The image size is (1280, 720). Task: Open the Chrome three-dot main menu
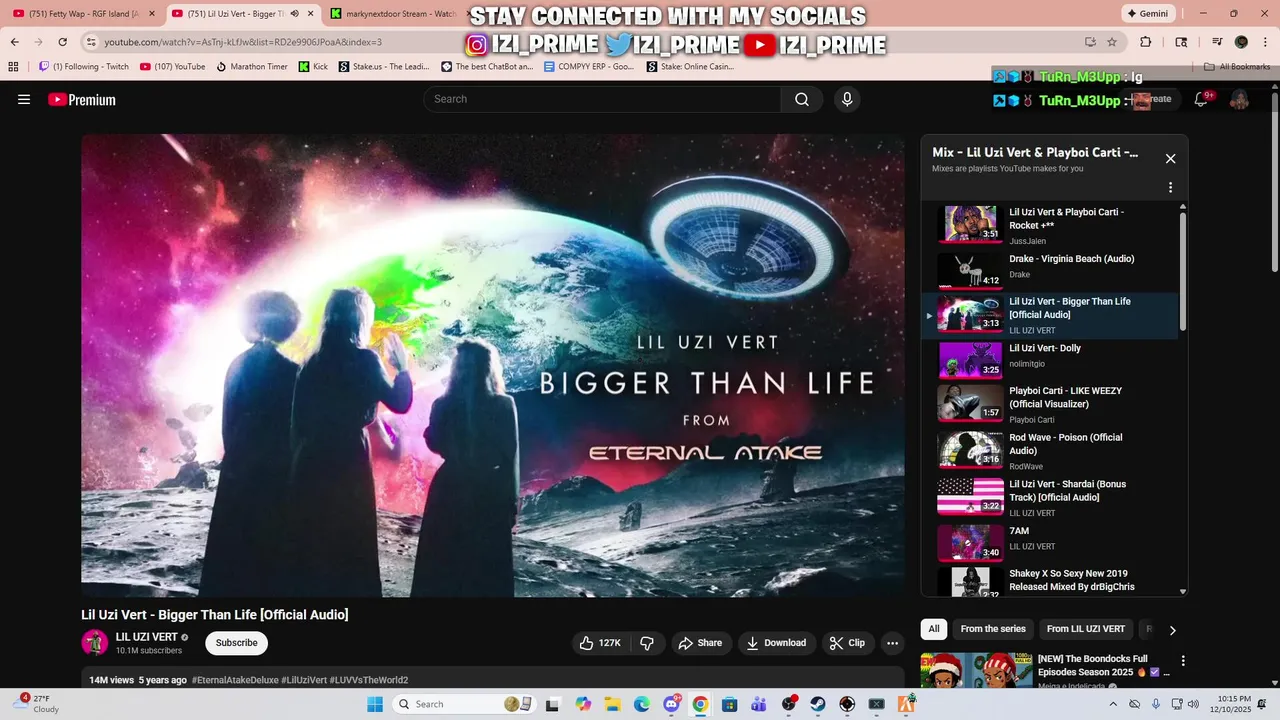click(x=1265, y=42)
